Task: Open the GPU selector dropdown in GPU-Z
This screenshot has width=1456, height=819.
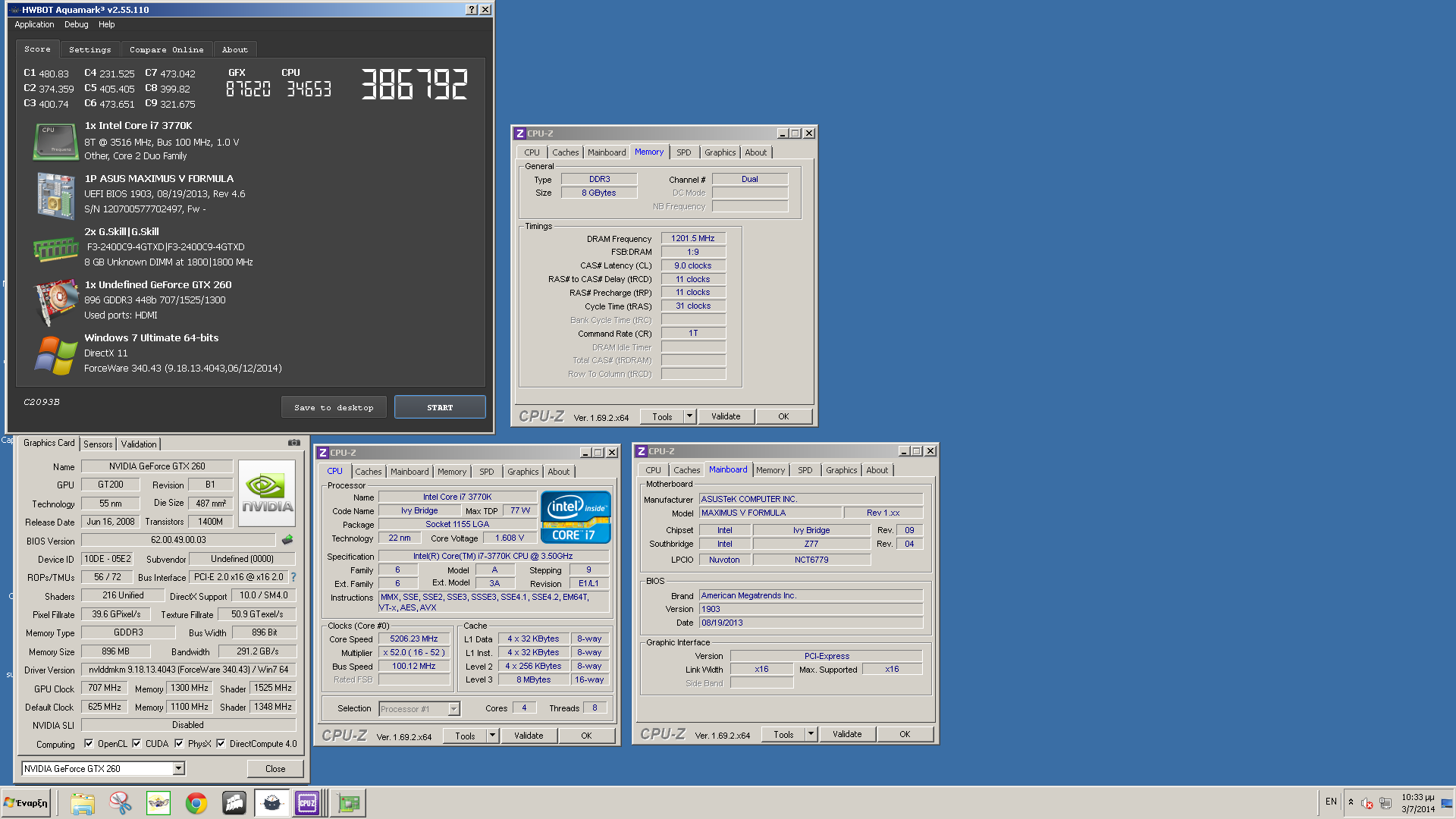Action: (x=179, y=769)
